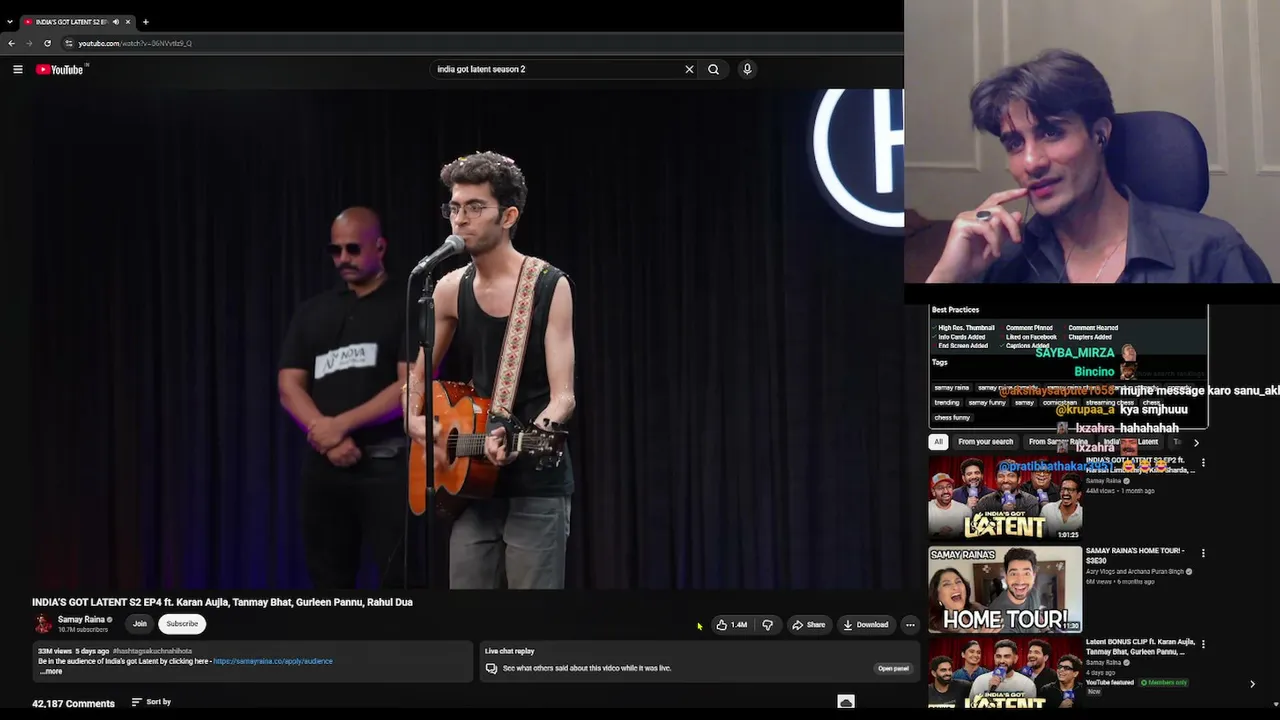Click the 'samay funny' tag chip
1280x720 pixels.
987,403
